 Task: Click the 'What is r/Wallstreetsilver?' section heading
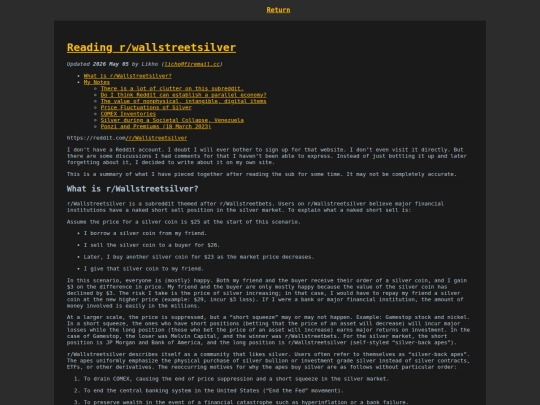tap(133, 189)
